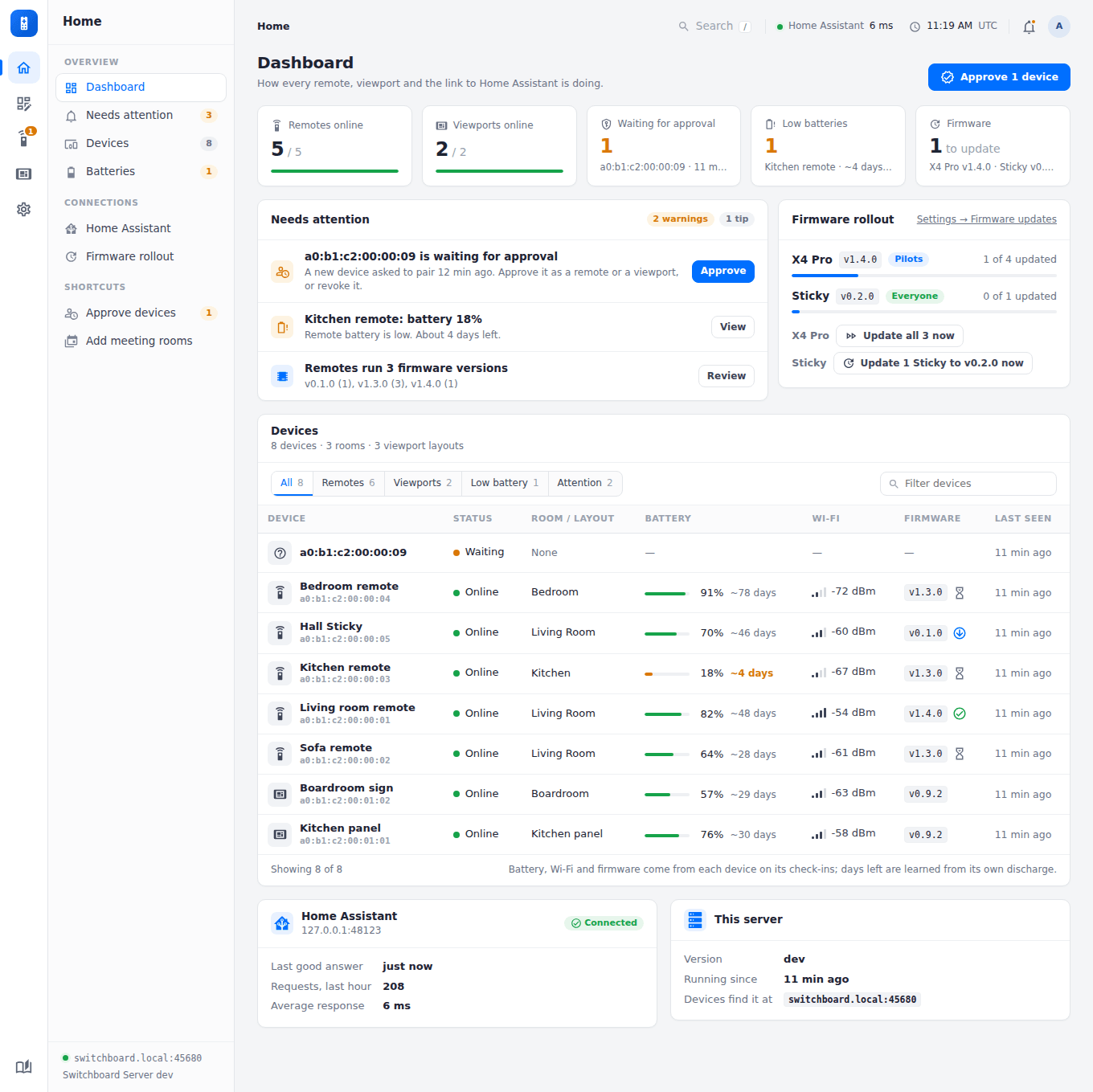The width and height of the screenshot is (1093, 1092).
Task: Switch to the Remotes 6 tab
Action: click(348, 483)
